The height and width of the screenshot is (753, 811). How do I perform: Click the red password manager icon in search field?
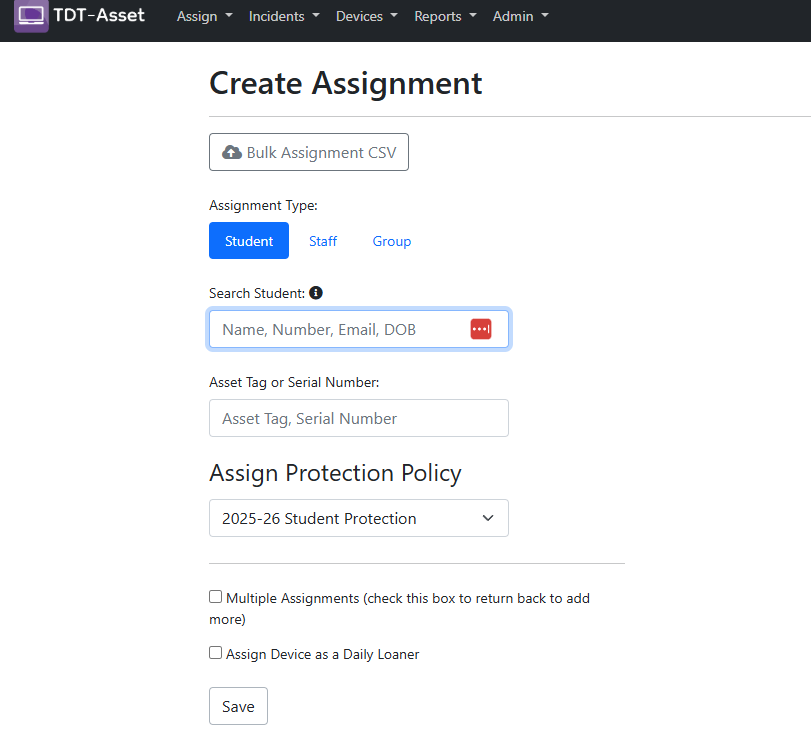click(x=480, y=329)
